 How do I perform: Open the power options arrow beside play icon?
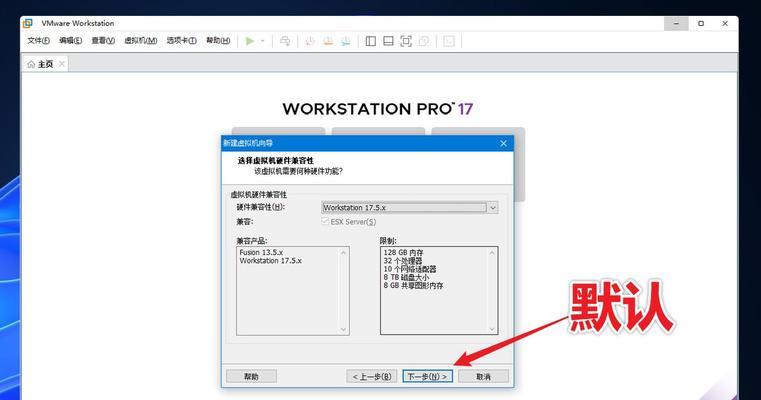[x=263, y=41]
